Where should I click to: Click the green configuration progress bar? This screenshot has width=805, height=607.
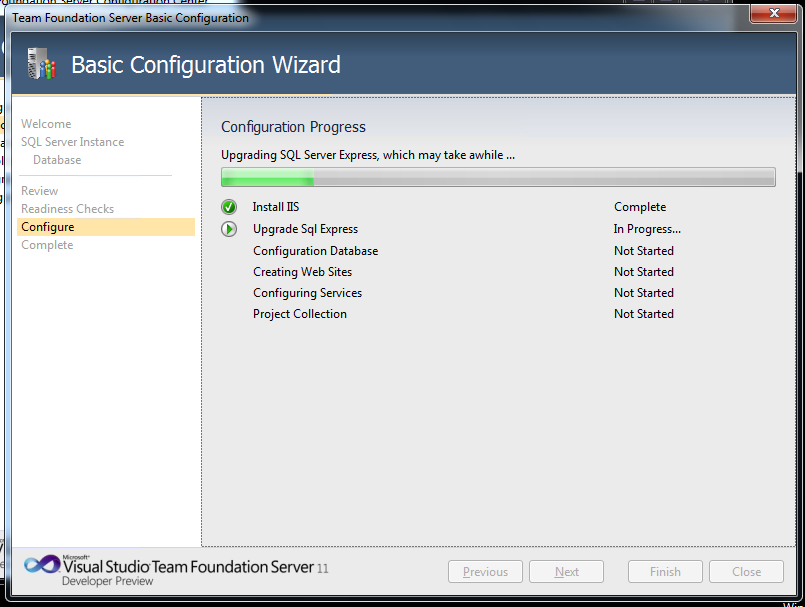click(497, 178)
